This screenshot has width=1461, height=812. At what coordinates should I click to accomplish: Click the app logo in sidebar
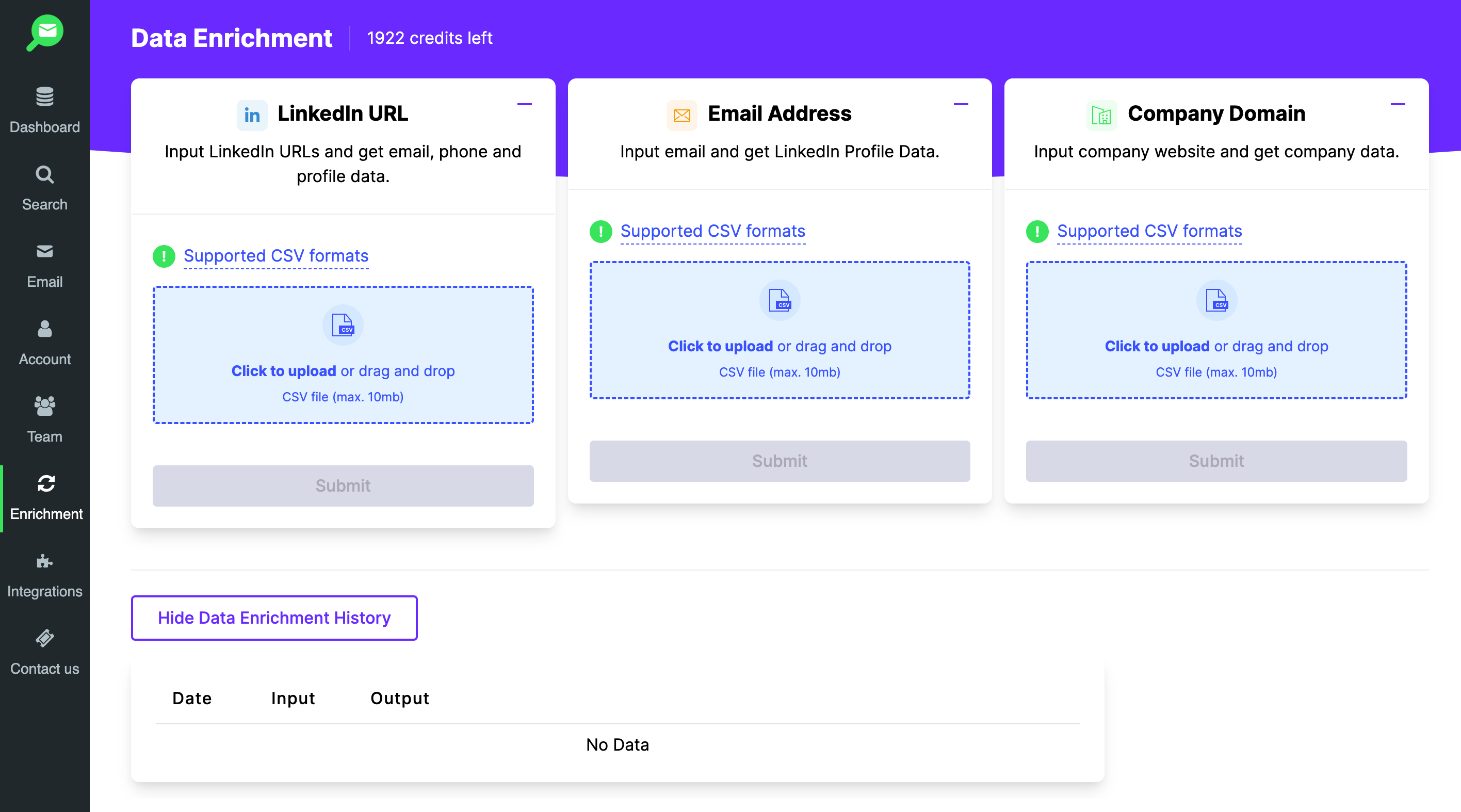coord(45,33)
